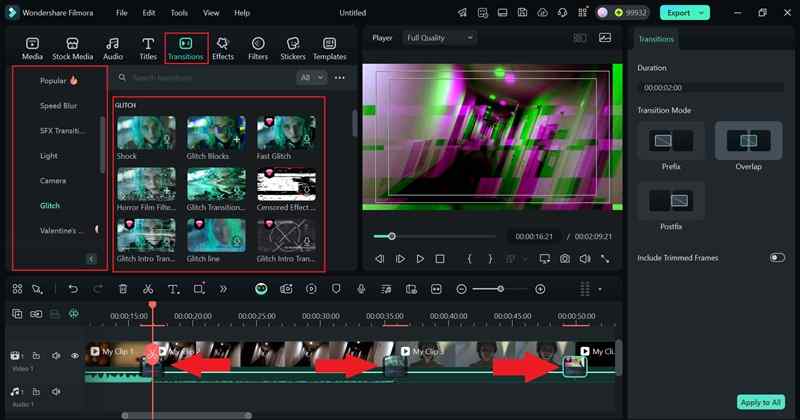800x420 pixels.
Task: Switch to the Effects tab
Action: tap(223, 49)
